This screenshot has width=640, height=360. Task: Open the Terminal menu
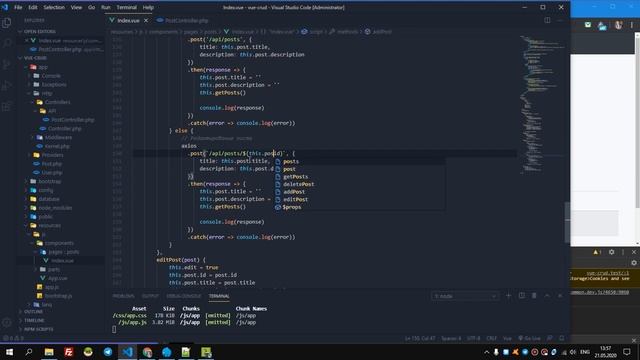[127, 7]
